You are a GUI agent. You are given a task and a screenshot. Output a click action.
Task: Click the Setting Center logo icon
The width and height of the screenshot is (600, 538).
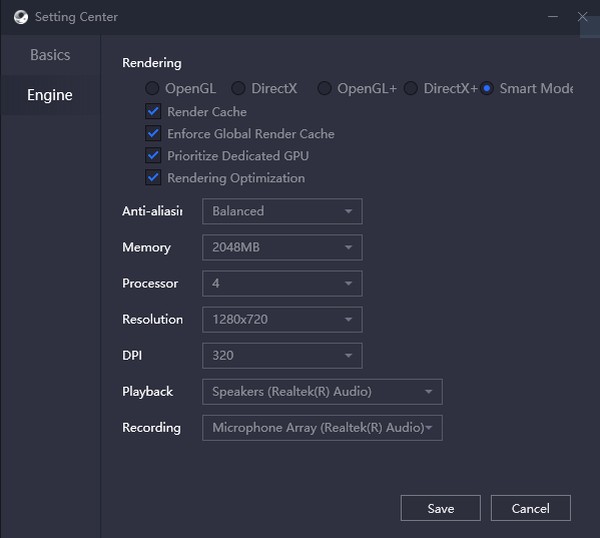pyautogui.click(x=20, y=17)
